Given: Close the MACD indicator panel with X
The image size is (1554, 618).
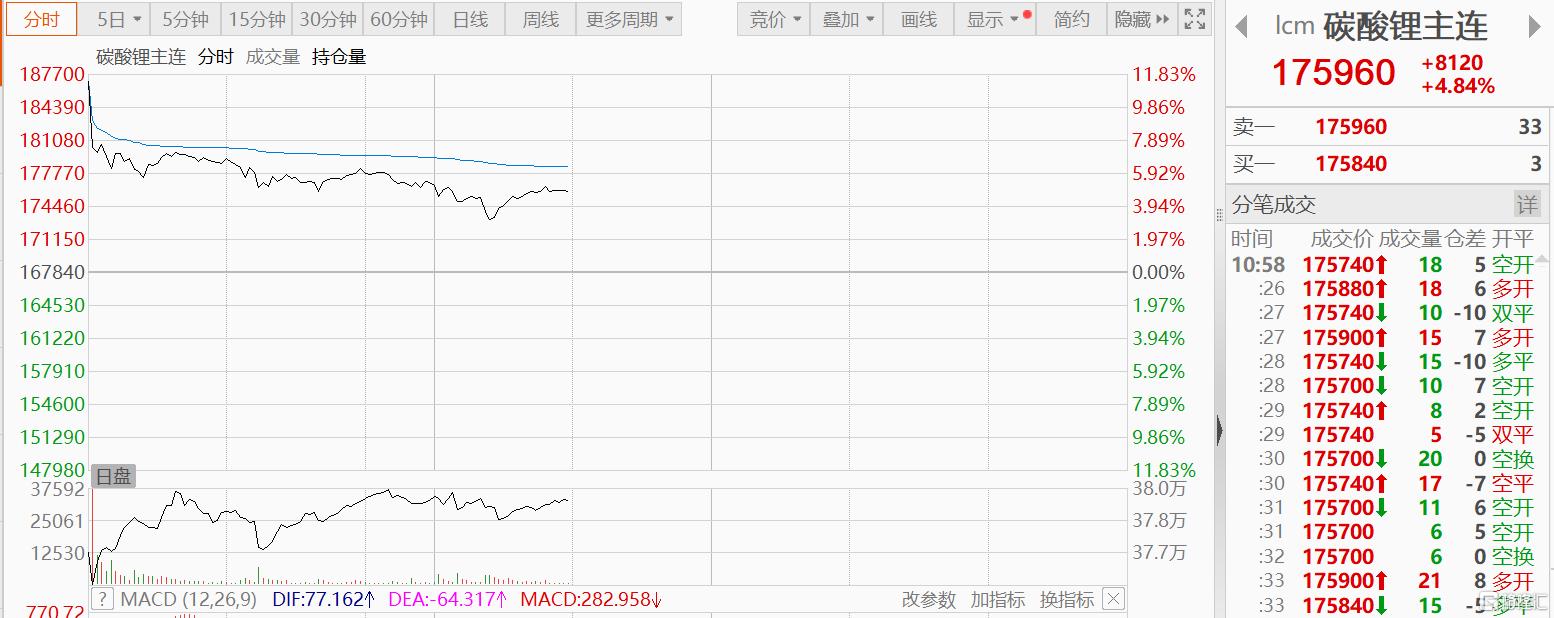Looking at the screenshot, I should click(x=1113, y=599).
